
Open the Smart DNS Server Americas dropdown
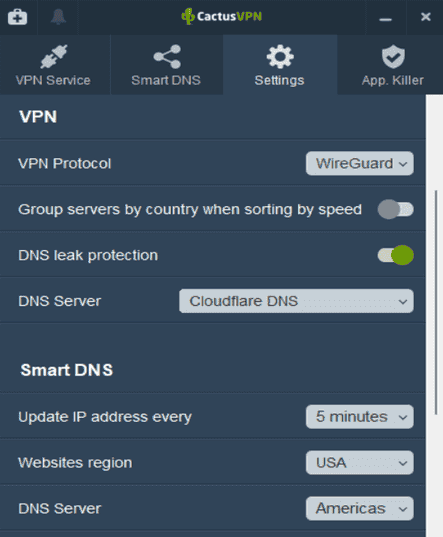pyautogui.click(x=360, y=509)
